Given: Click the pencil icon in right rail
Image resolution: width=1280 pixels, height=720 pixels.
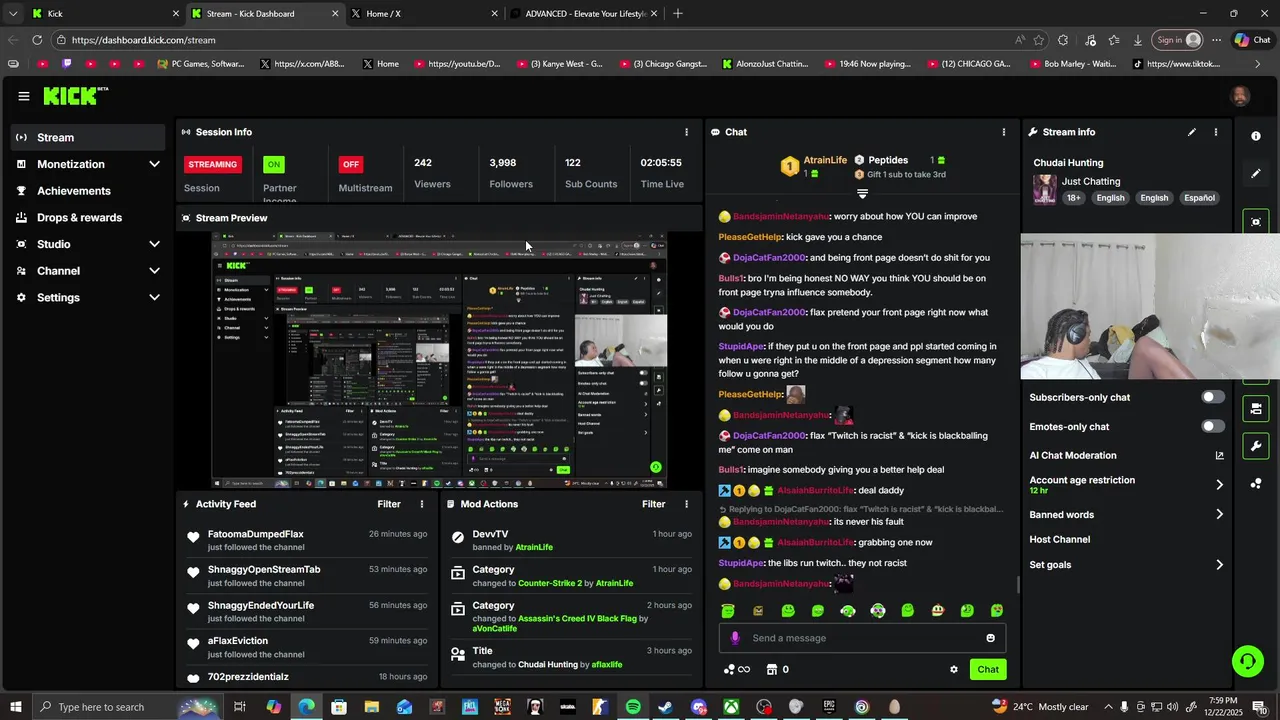Looking at the screenshot, I should click(1256, 173).
